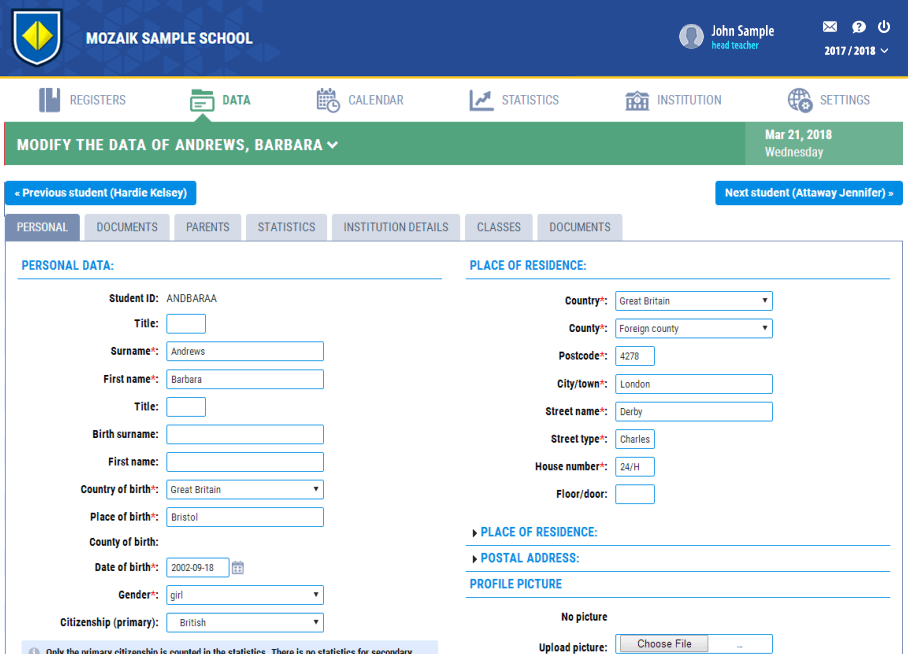Click John Sample's user avatar
The image size is (908, 654).
tap(691, 37)
